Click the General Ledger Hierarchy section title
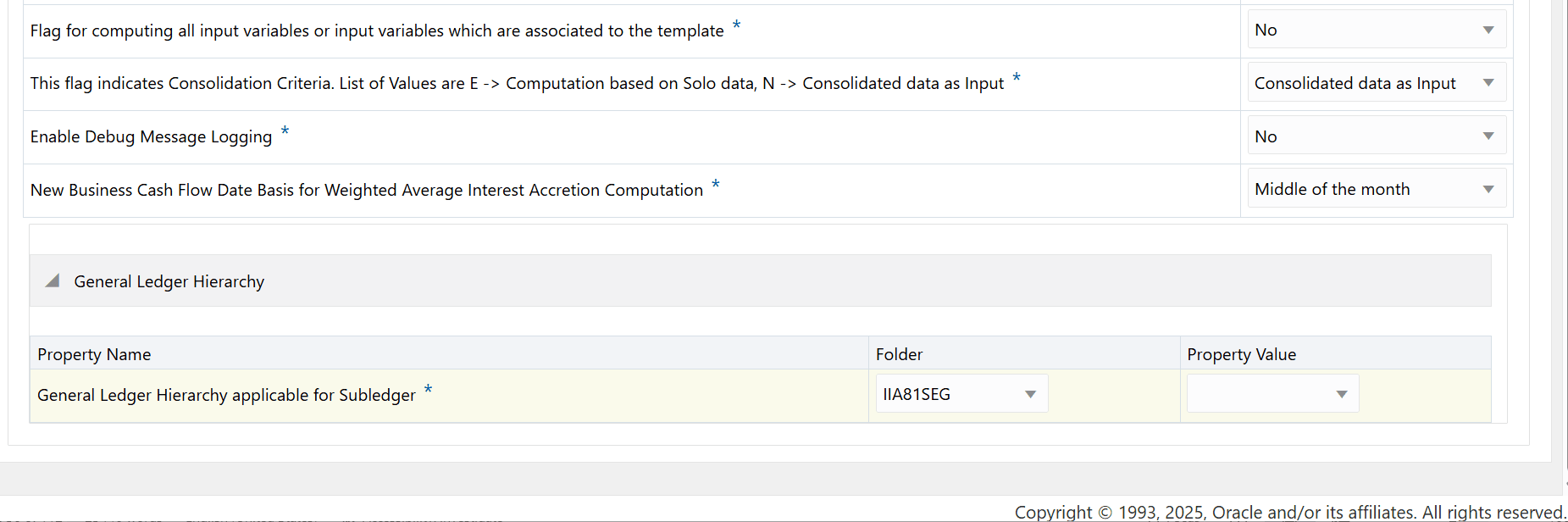The width and height of the screenshot is (1568, 522). pyautogui.click(x=168, y=280)
